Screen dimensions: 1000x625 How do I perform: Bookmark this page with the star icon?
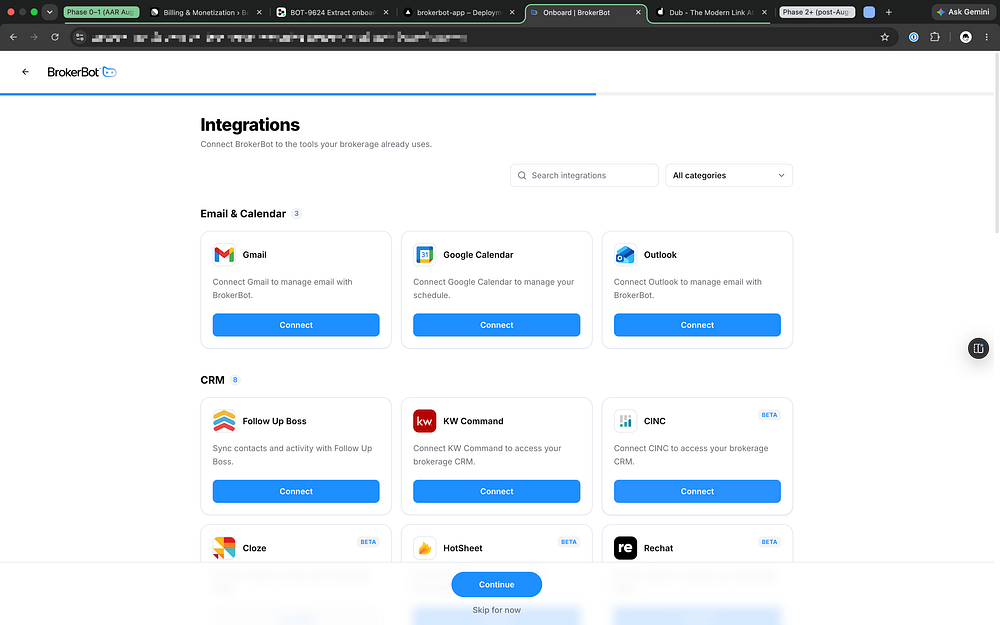885,38
